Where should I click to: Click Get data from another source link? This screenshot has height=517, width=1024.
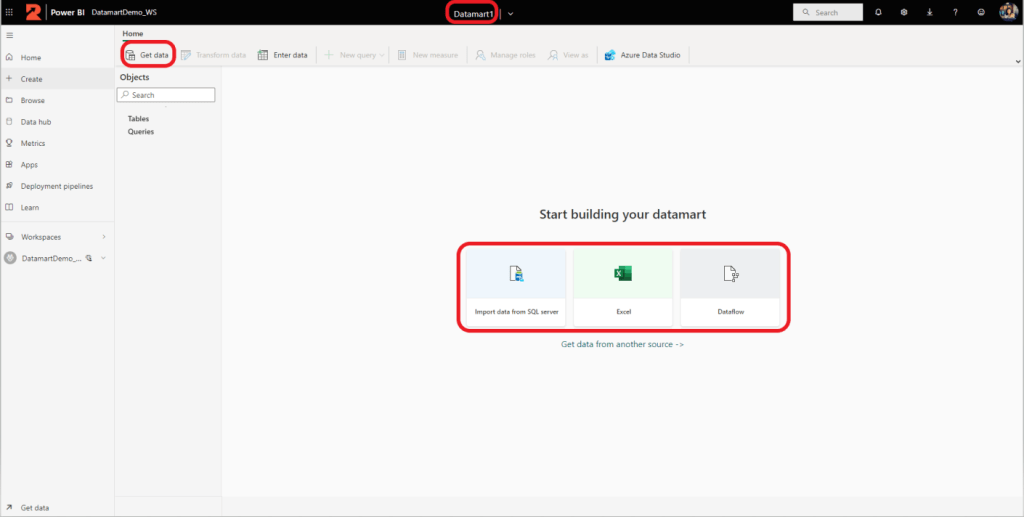[622, 344]
